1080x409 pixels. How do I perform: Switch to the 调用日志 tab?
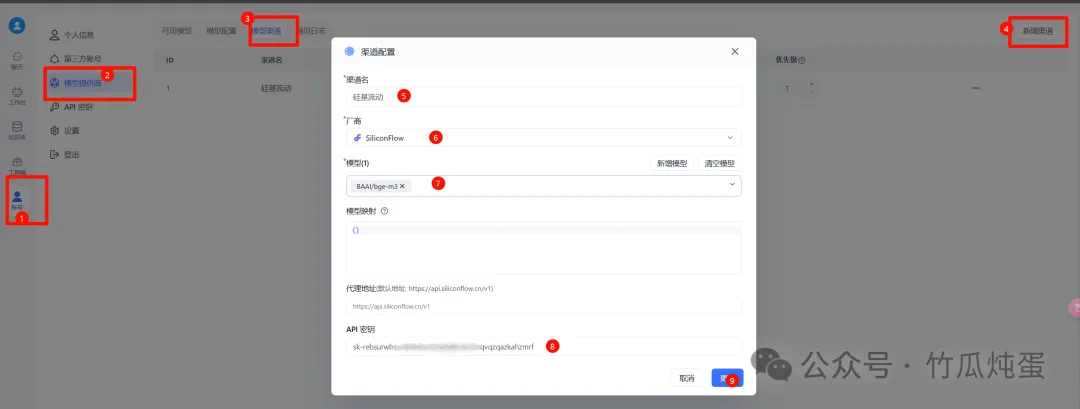pos(310,31)
